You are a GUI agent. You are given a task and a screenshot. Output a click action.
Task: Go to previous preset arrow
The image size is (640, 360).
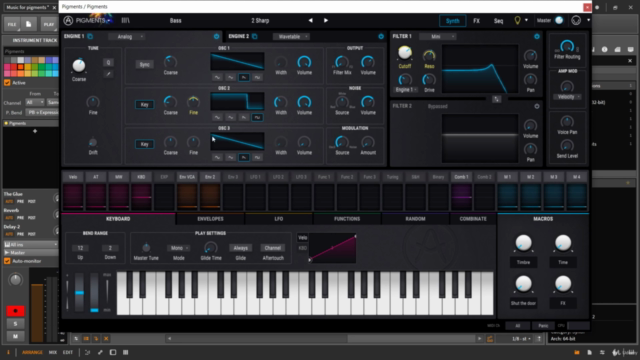(x=310, y=20)
